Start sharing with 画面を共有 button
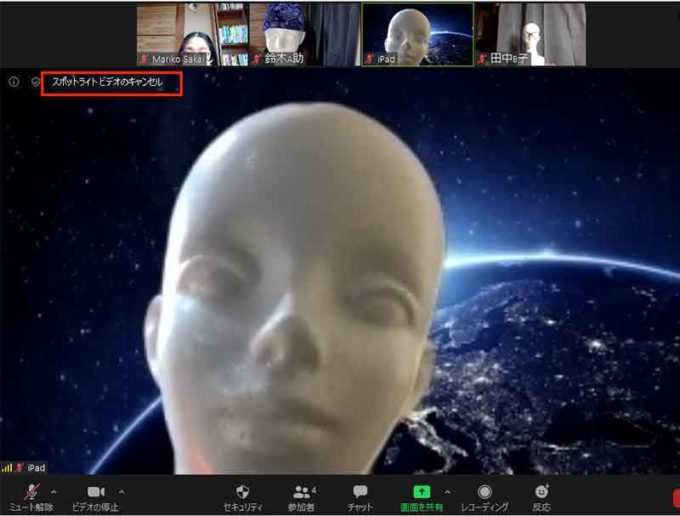 pyautogui.click(x=422, y=498)
